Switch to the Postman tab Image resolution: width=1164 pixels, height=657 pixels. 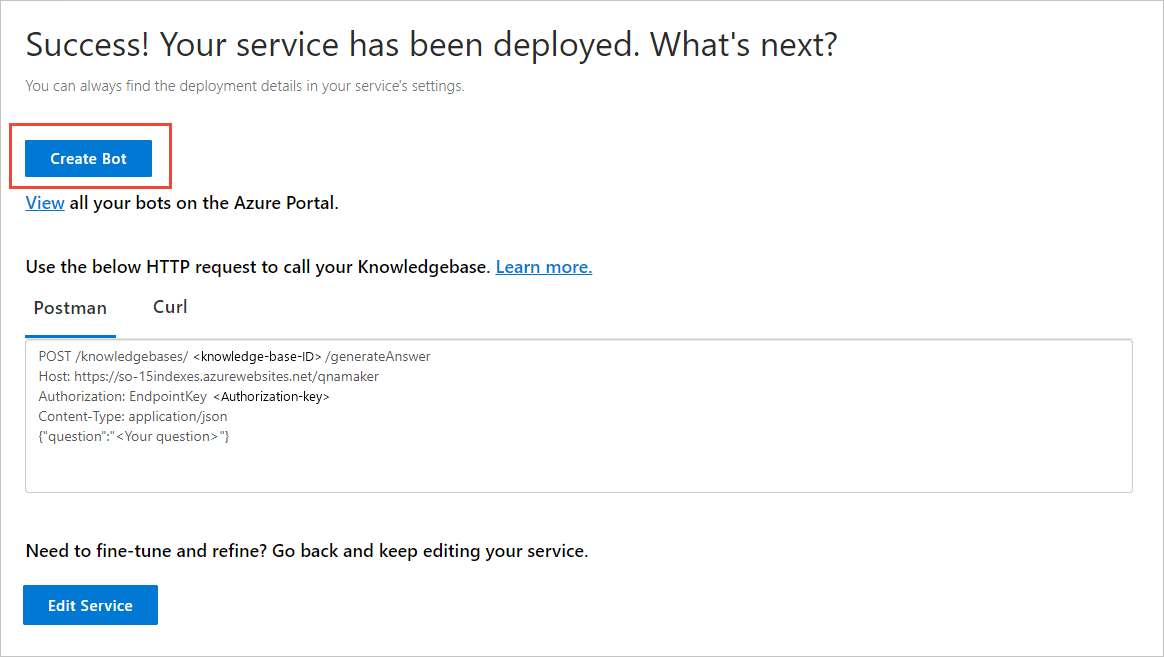[70, 308]
